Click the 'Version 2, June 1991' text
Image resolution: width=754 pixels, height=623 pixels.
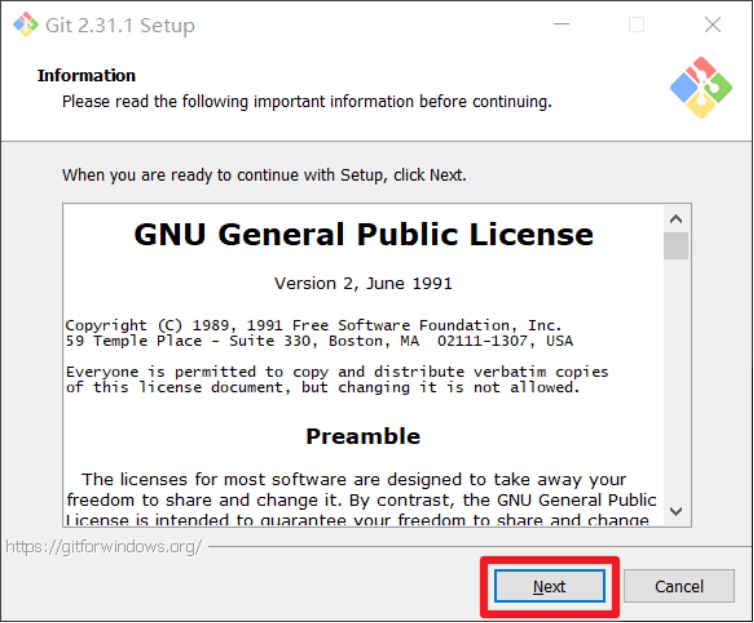[x=363, y=283]
